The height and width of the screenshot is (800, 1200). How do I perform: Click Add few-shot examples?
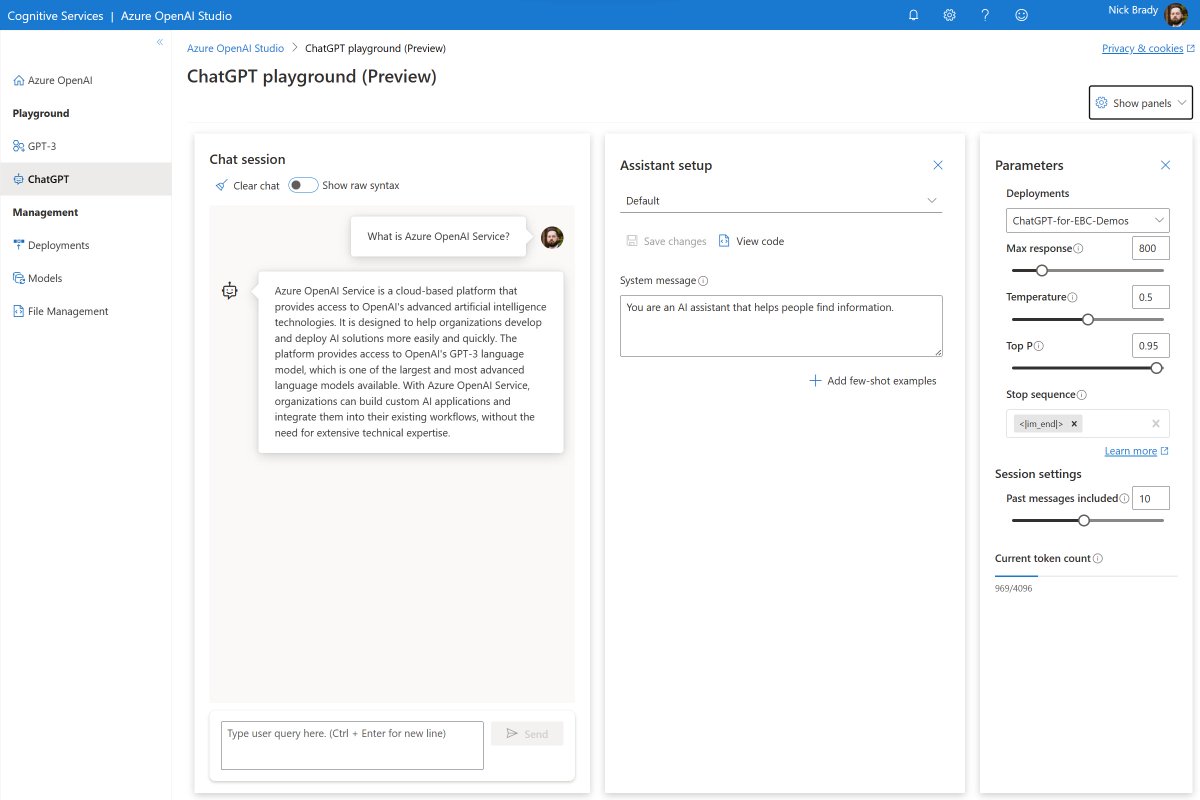[x=873, y=380]
